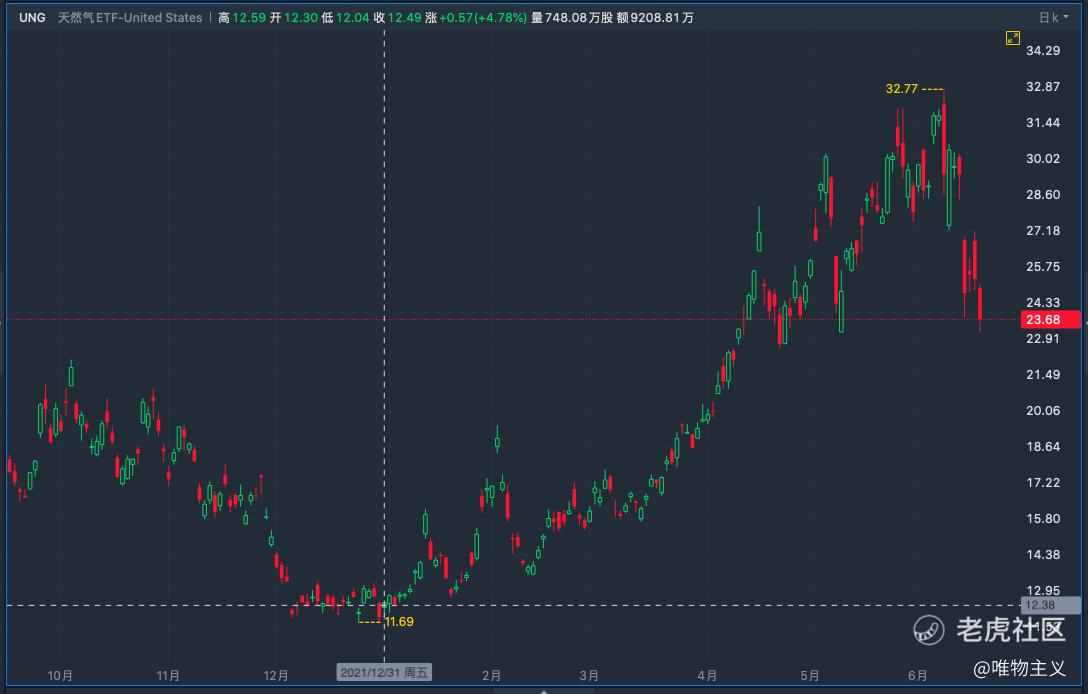Screen dimensions: 1088x694
Task: Click the tiger logo icon in watermark
Action: 927,630
